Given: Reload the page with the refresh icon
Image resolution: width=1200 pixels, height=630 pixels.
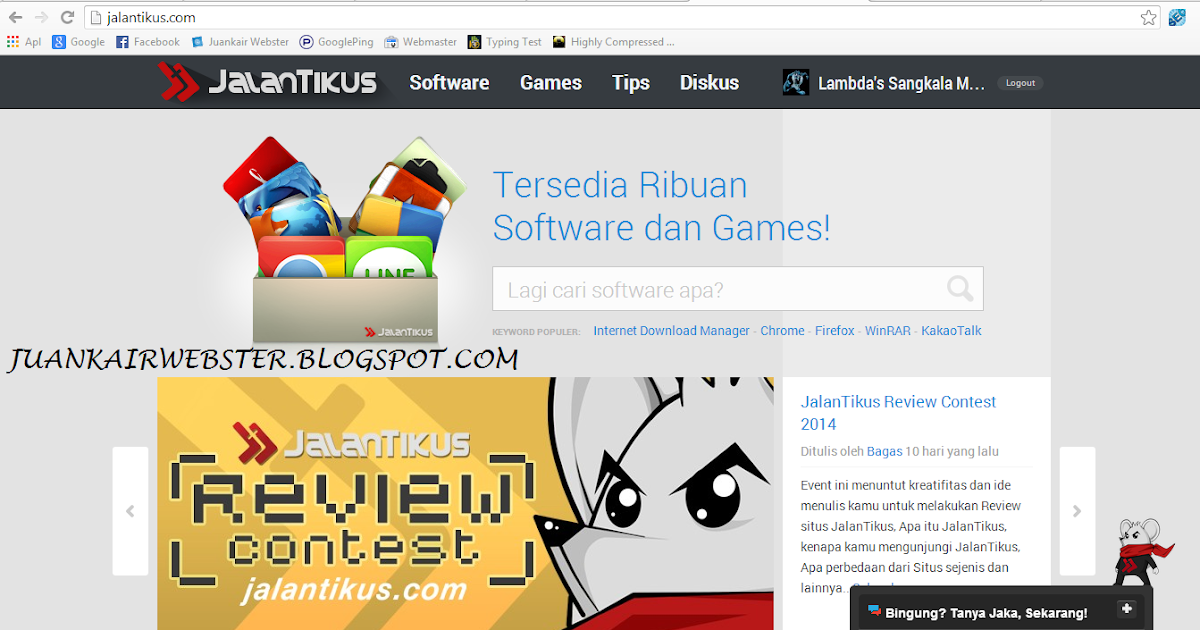Looking at the screenshot, I should [67, 17].
